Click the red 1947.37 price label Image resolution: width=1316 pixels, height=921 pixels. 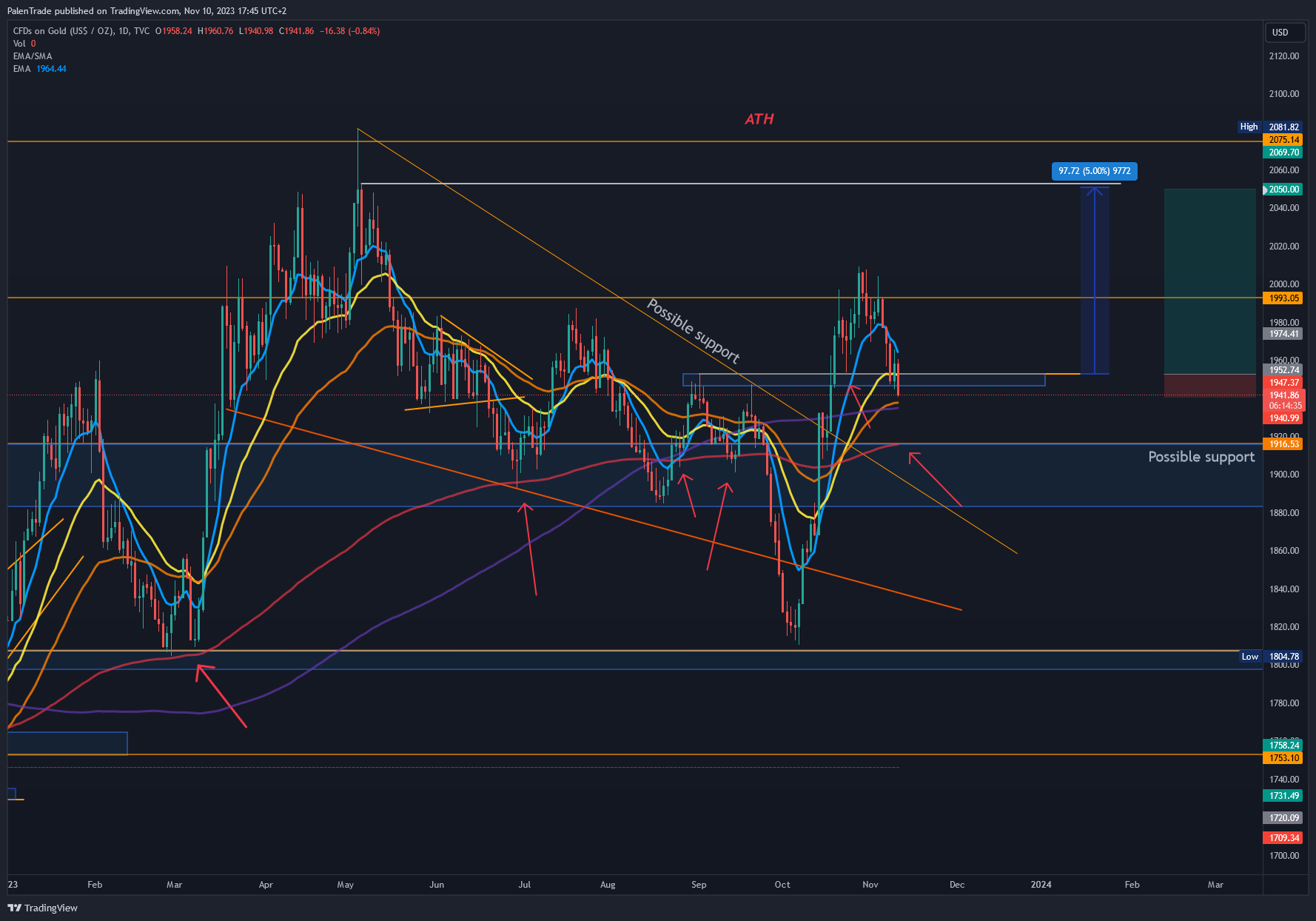(x=1283, y=383)
